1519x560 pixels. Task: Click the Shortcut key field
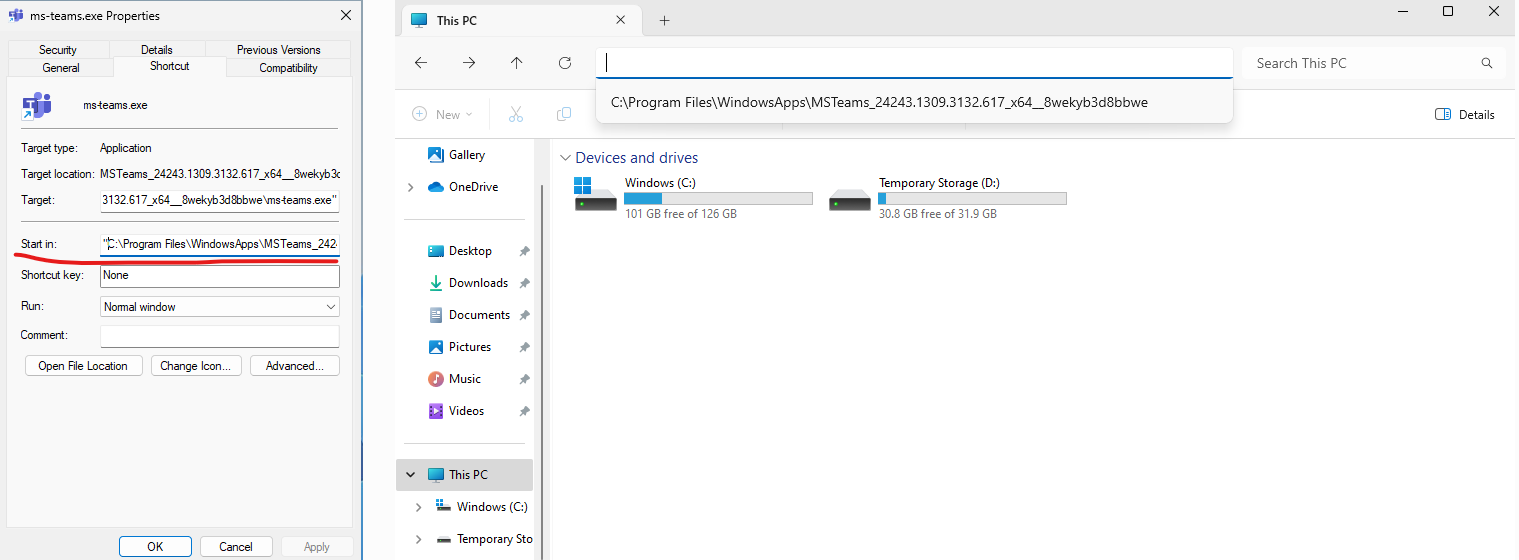(x=220, y=276)
